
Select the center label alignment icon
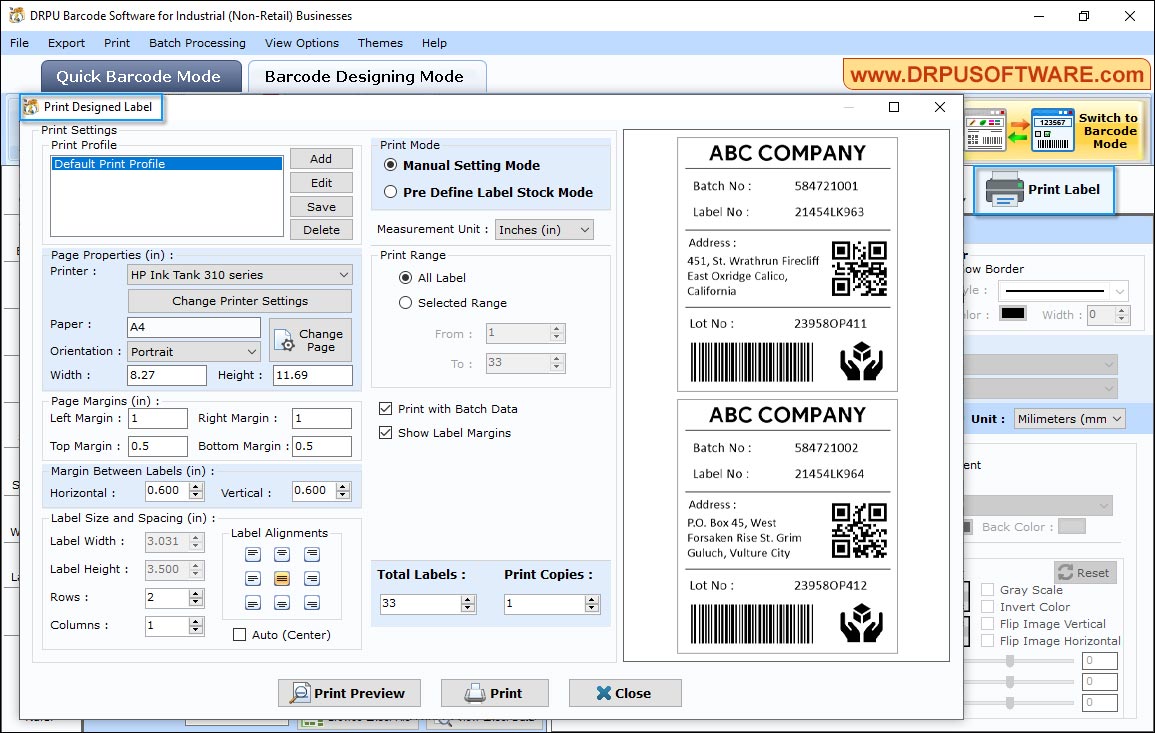(x=282, y=578)
